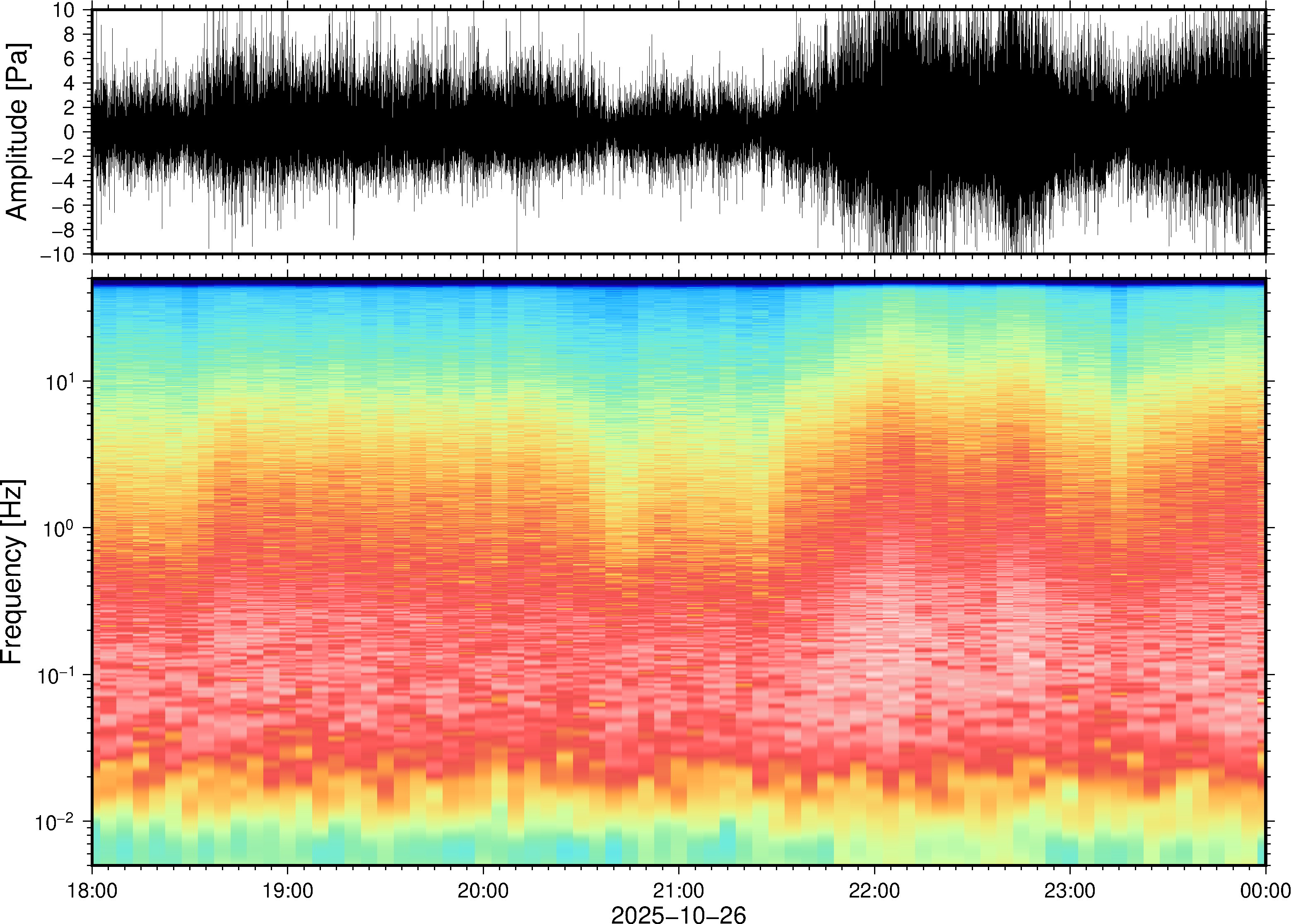Click the 10⁰ frequency tick label
This screenshot has width=1291, height=924.
pyautogui.click(x=60, y=528)
